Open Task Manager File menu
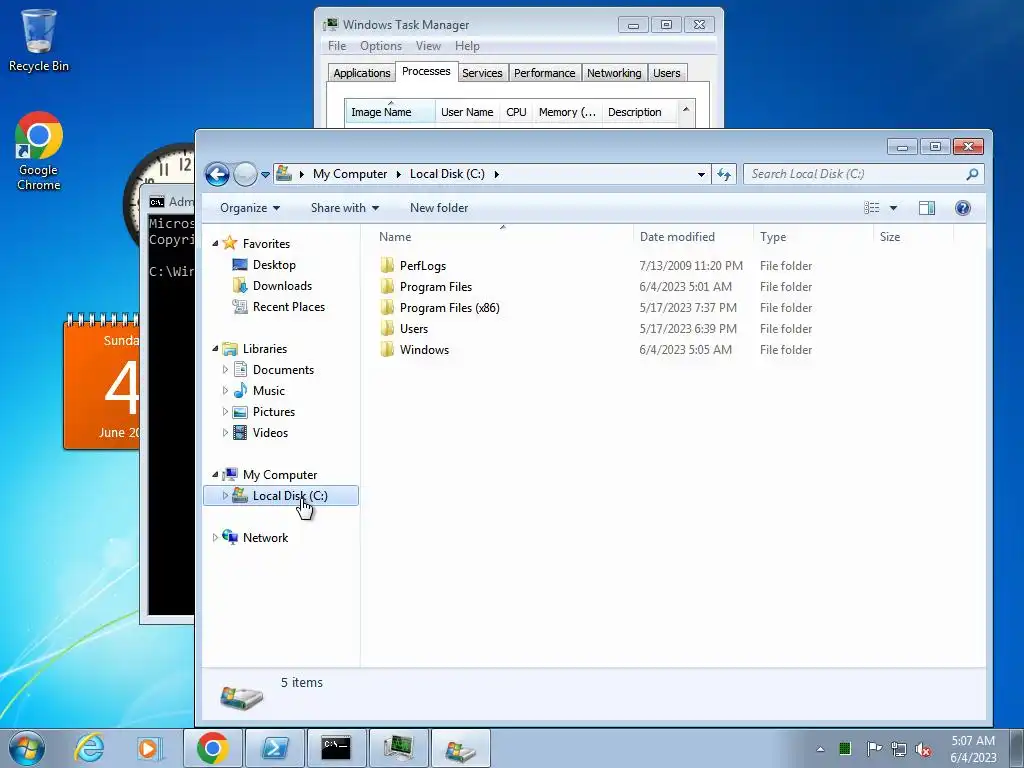The height and width of the screenshot is (768, 1024). 337,46
